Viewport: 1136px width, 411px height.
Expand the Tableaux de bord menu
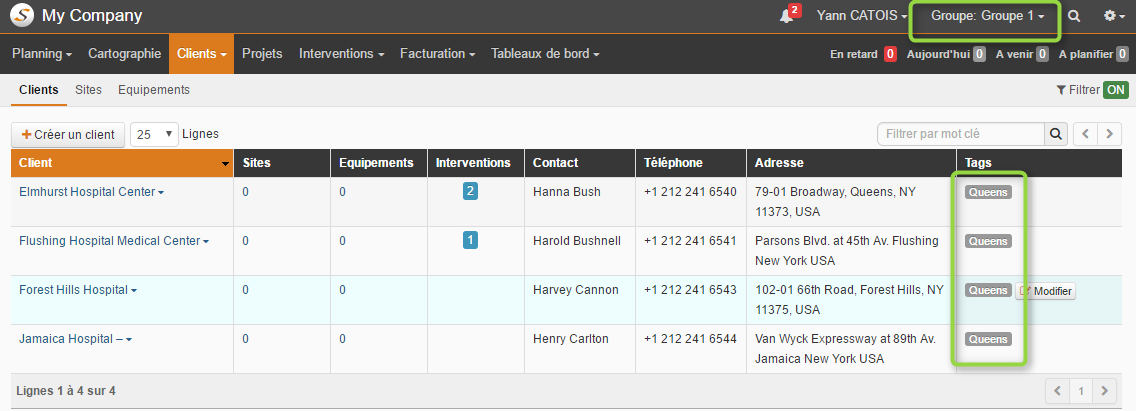(545, 54)
